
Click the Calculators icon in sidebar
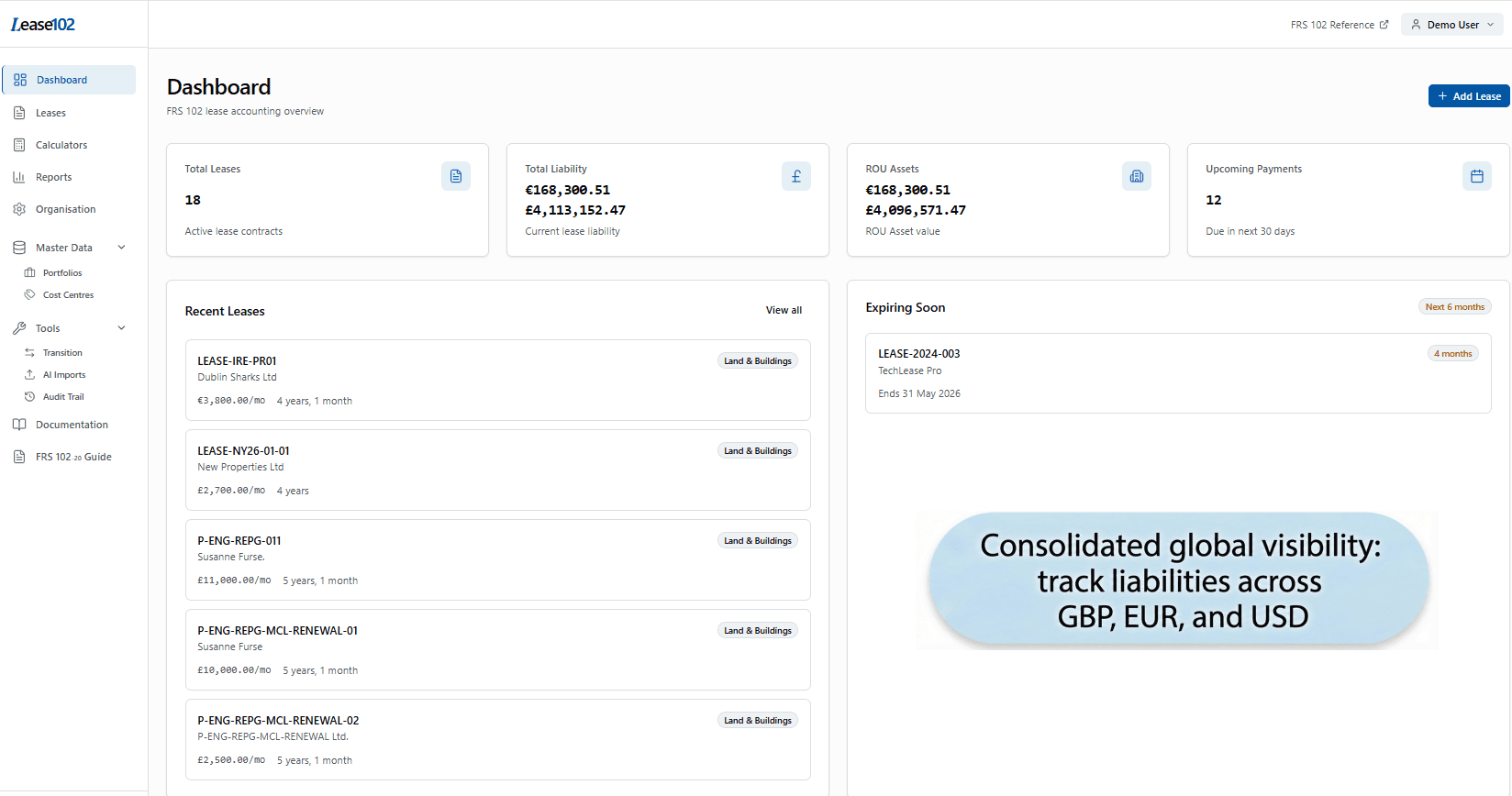tap(19, 145)
